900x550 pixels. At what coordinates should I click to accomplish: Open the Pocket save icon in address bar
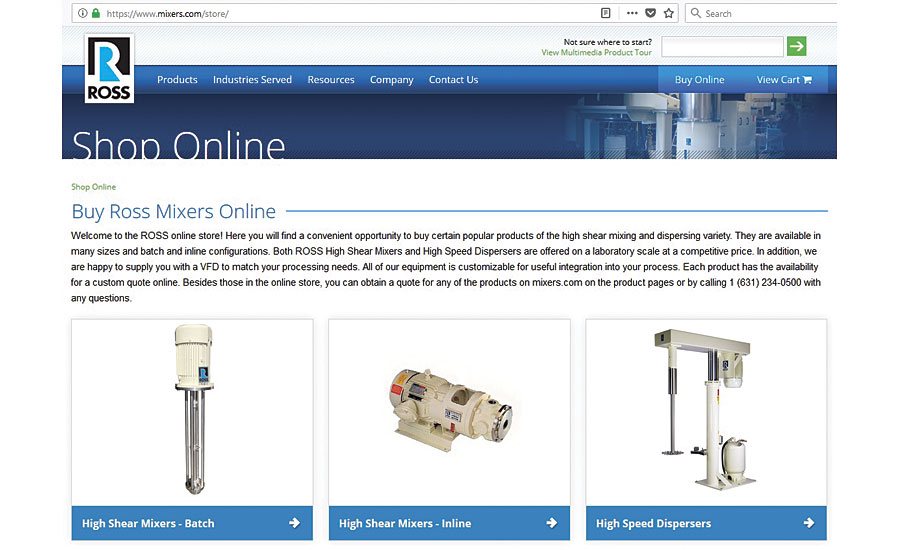[650, 13]
